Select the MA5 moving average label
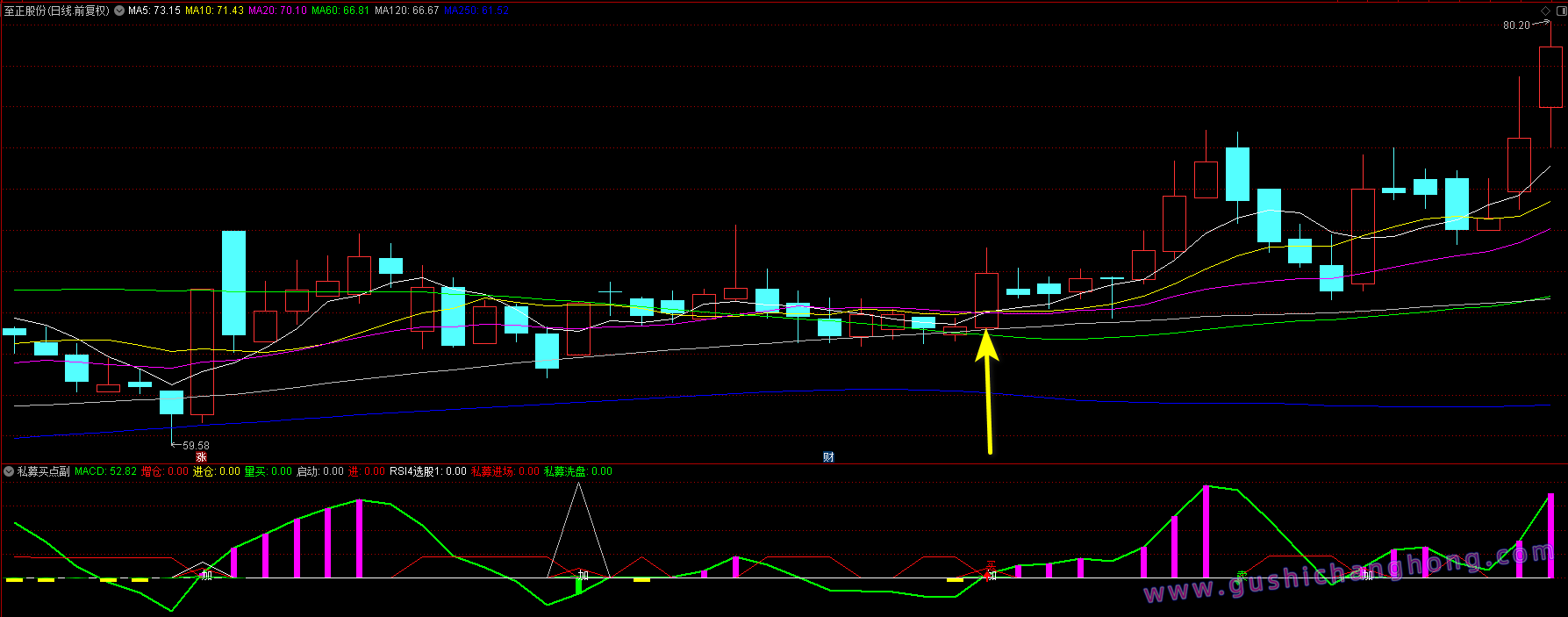 pos(154,11)
